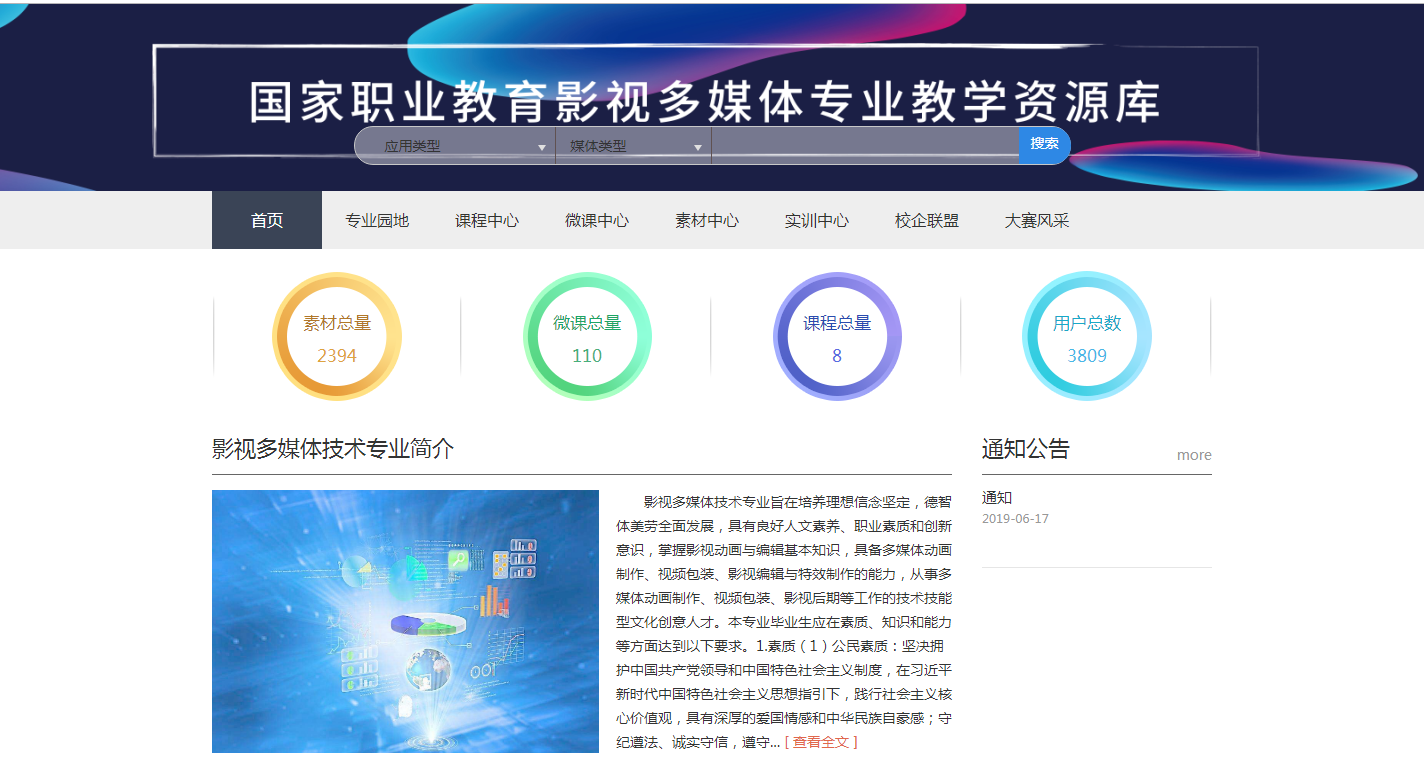Click the 2019-06-17 announcement date

[1015, 519]
